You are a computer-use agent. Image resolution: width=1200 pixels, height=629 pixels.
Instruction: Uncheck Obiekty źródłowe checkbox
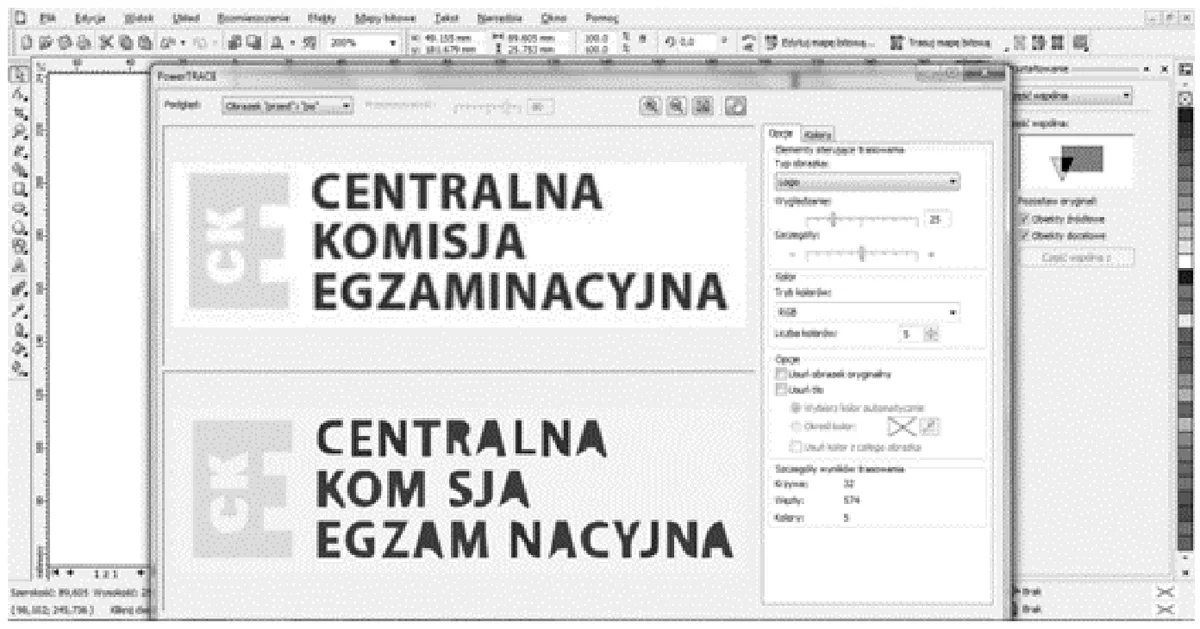click(1024, 219)
